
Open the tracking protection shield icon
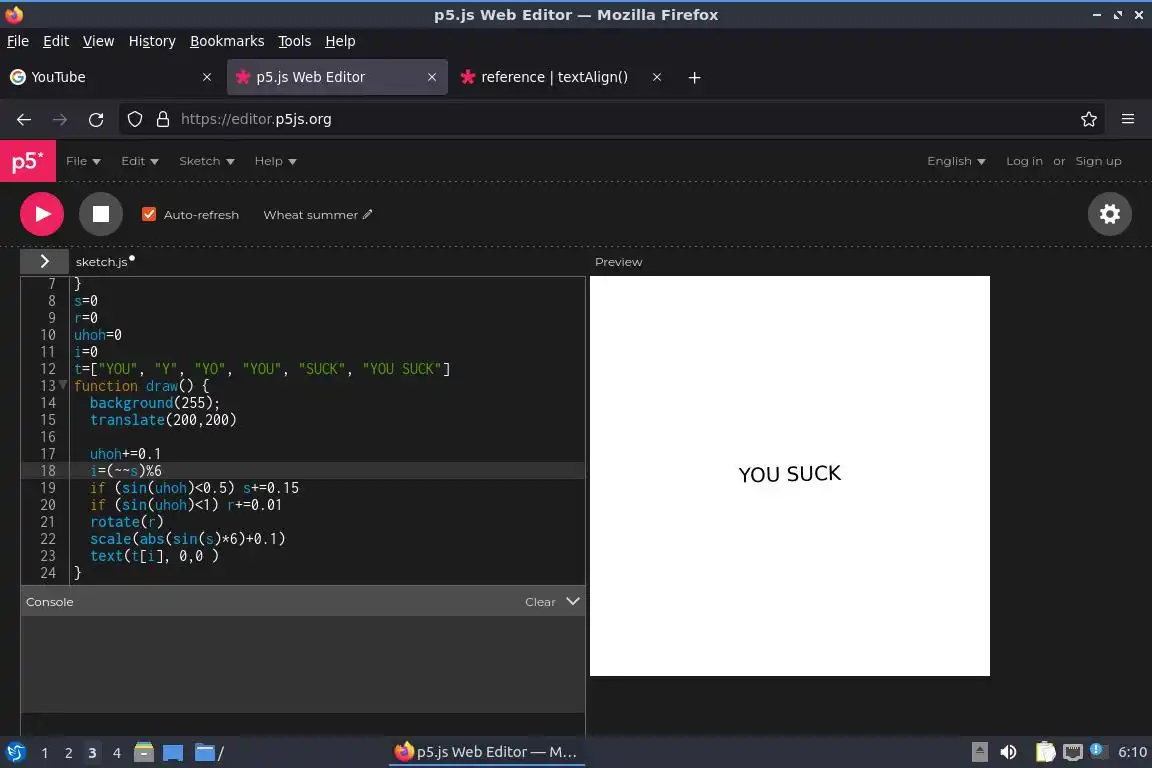[134, 119]
